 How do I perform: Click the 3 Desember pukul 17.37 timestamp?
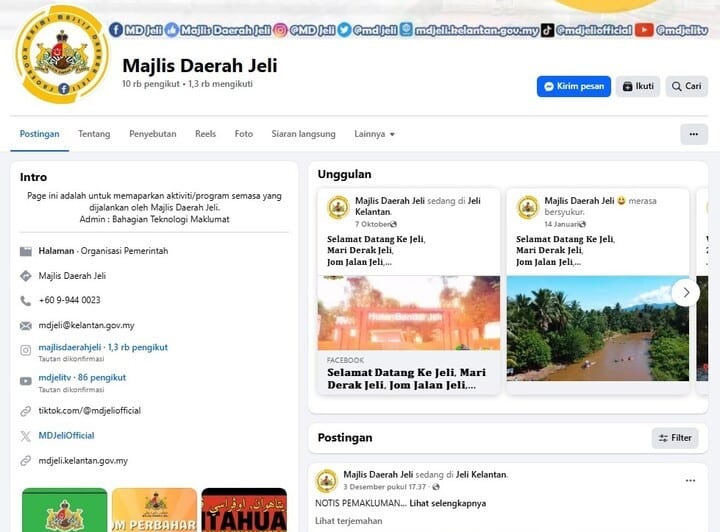385,487
